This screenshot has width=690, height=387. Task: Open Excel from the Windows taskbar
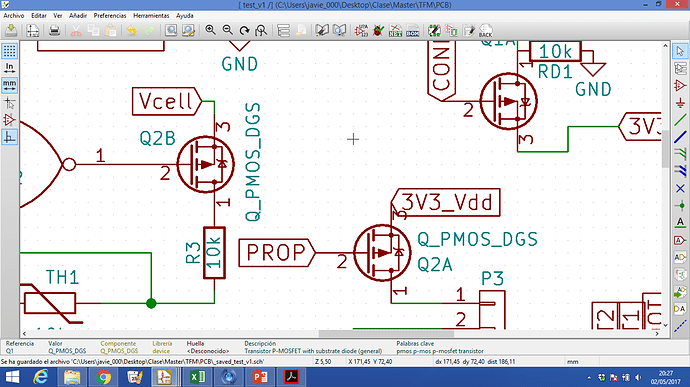(198, 377)
